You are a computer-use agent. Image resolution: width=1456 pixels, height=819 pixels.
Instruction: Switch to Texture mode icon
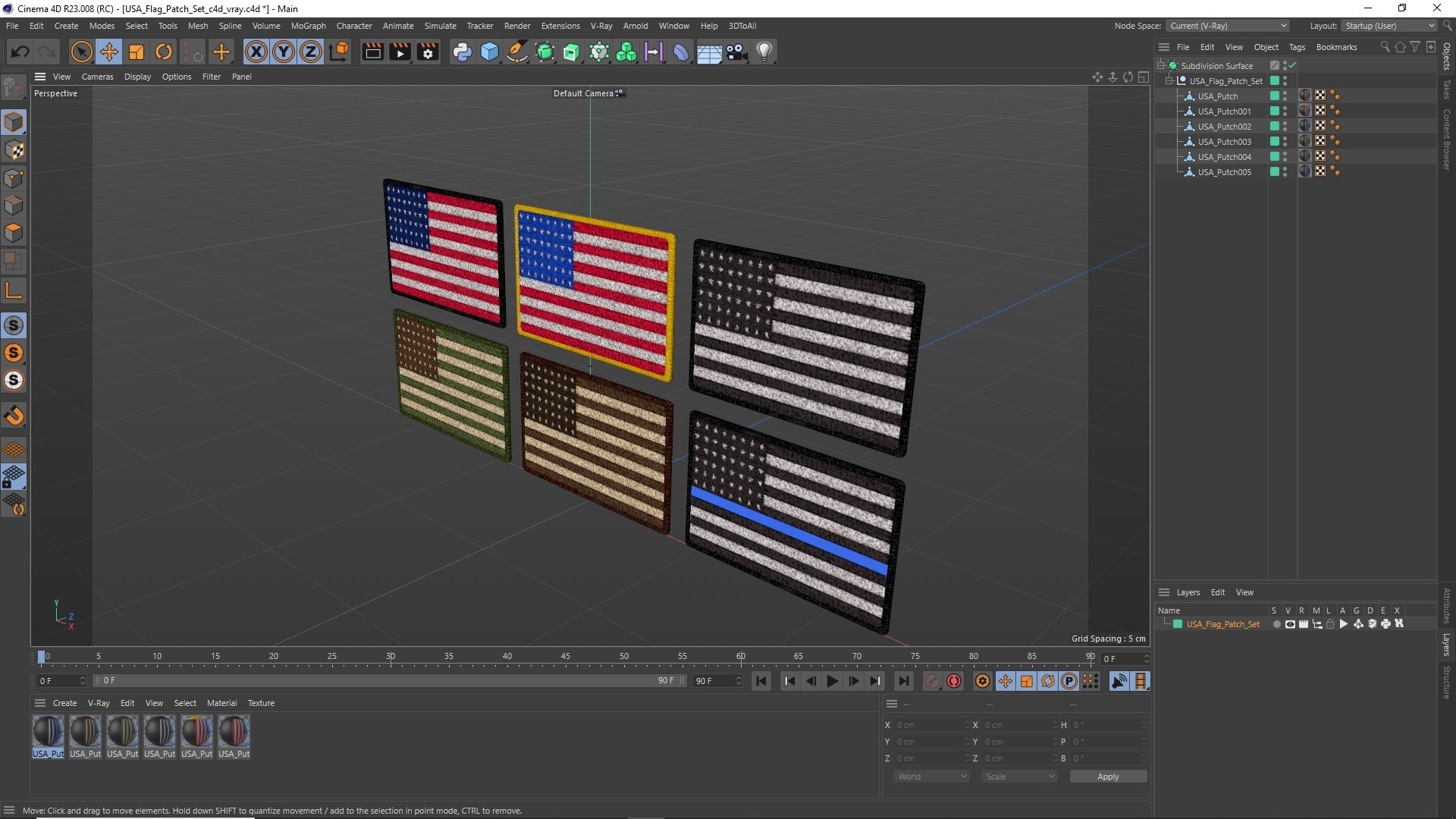coord(14,150)
